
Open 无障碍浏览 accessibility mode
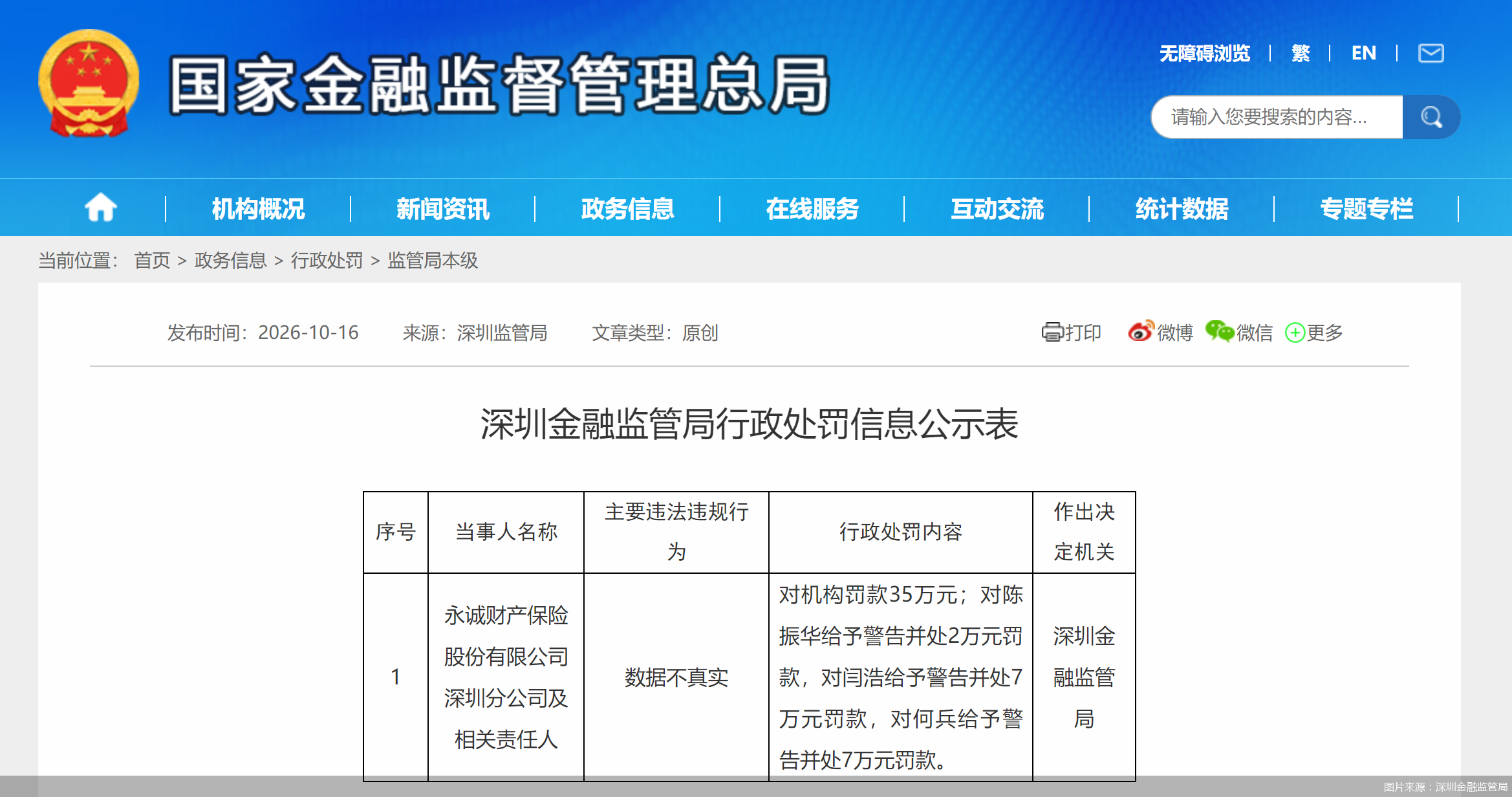pyautogui.click(x=1204, y=53)
